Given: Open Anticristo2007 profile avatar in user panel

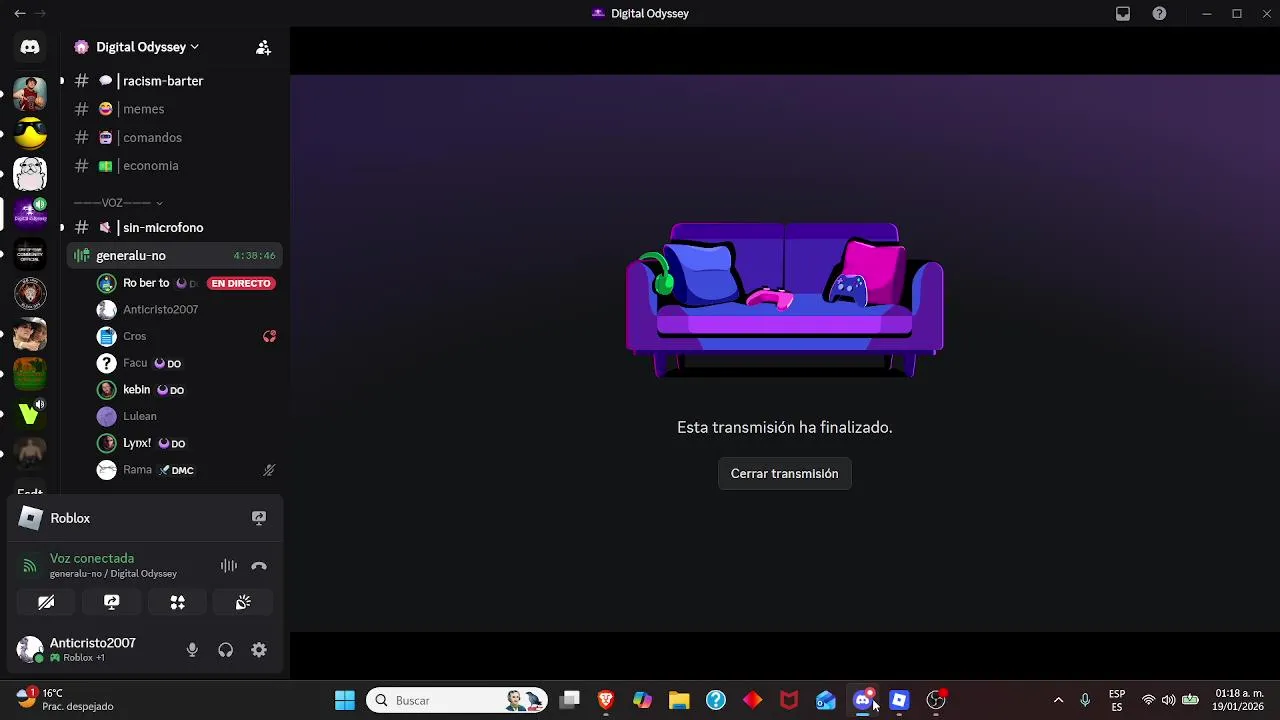Looking at the screenshot, I should [31, 650].
